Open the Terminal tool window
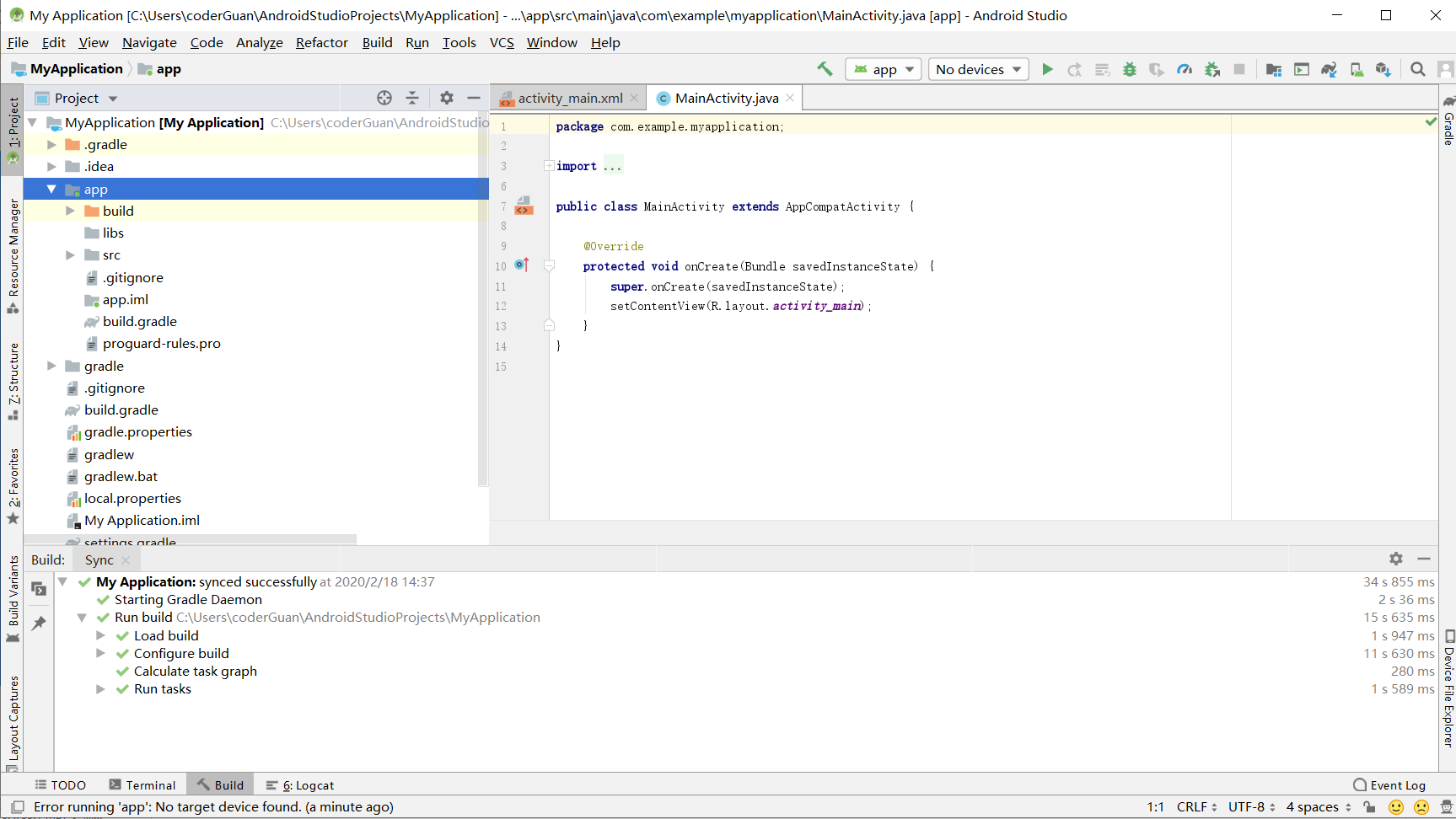The width and height of the screenshot is (1456, 819). point(142,784)
